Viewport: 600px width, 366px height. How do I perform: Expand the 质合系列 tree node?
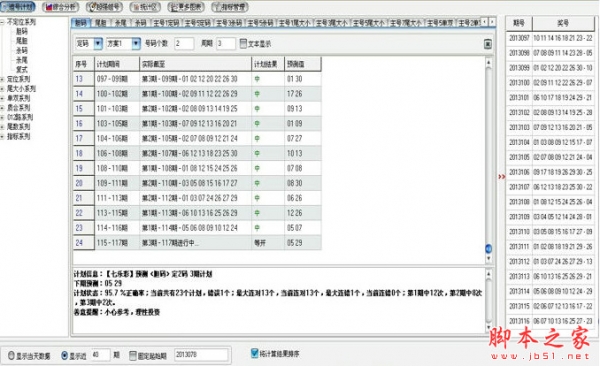(2, 108)
